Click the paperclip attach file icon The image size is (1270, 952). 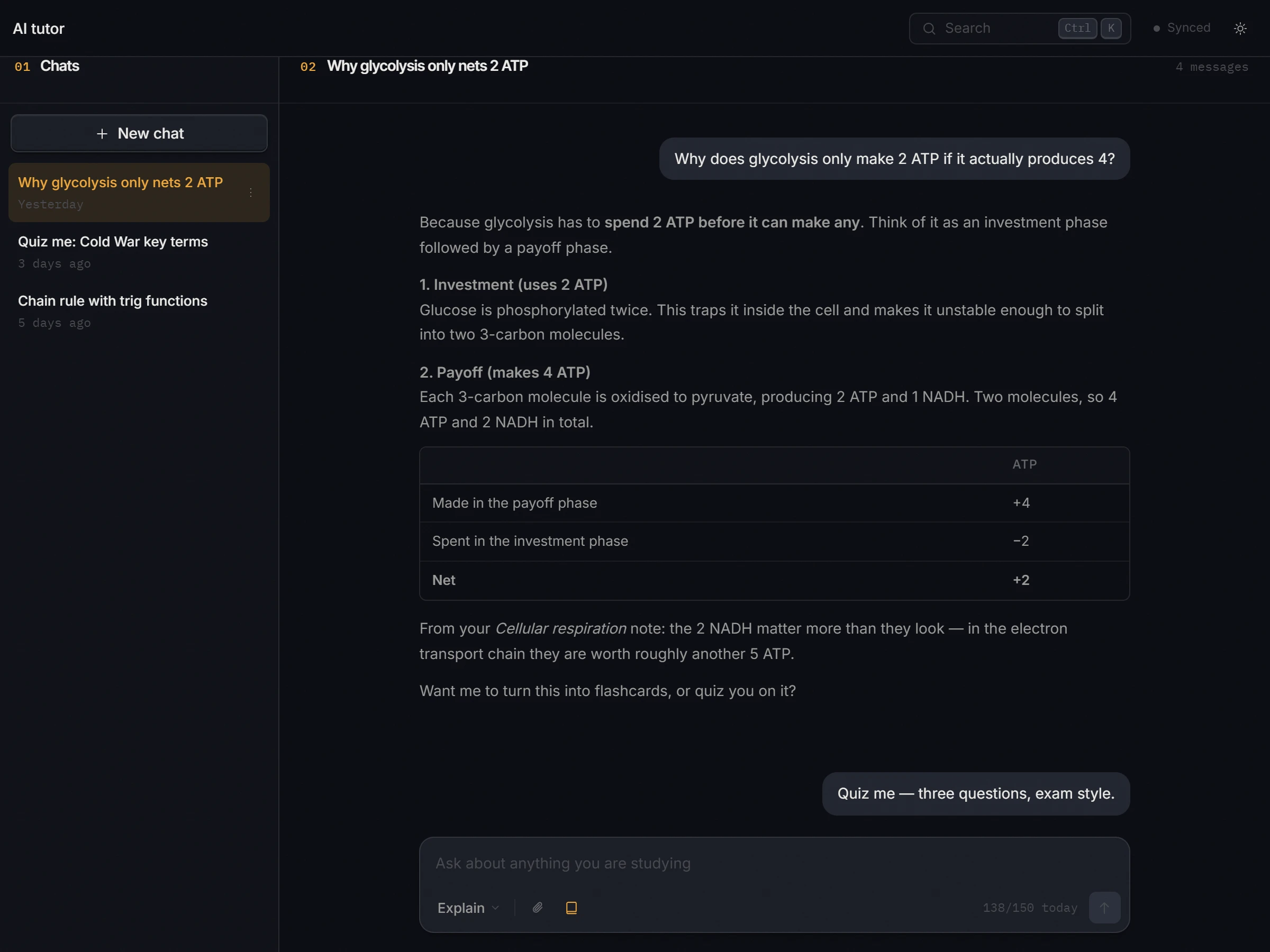pos(538,907)
